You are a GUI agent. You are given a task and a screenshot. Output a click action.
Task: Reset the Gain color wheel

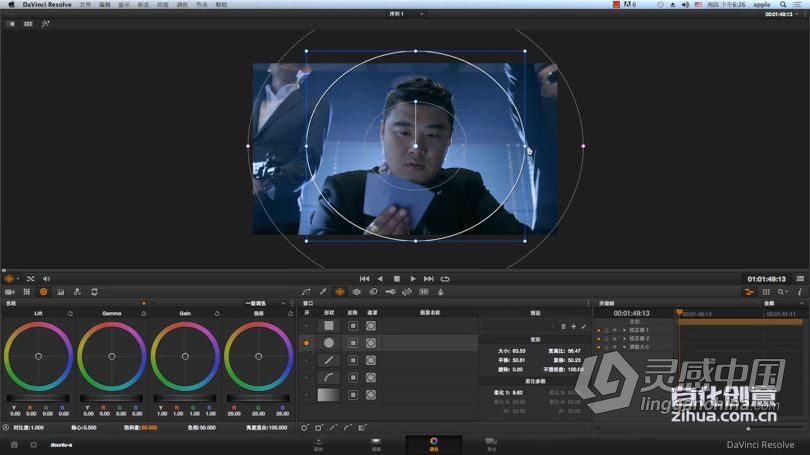click(x=217, y=313)
